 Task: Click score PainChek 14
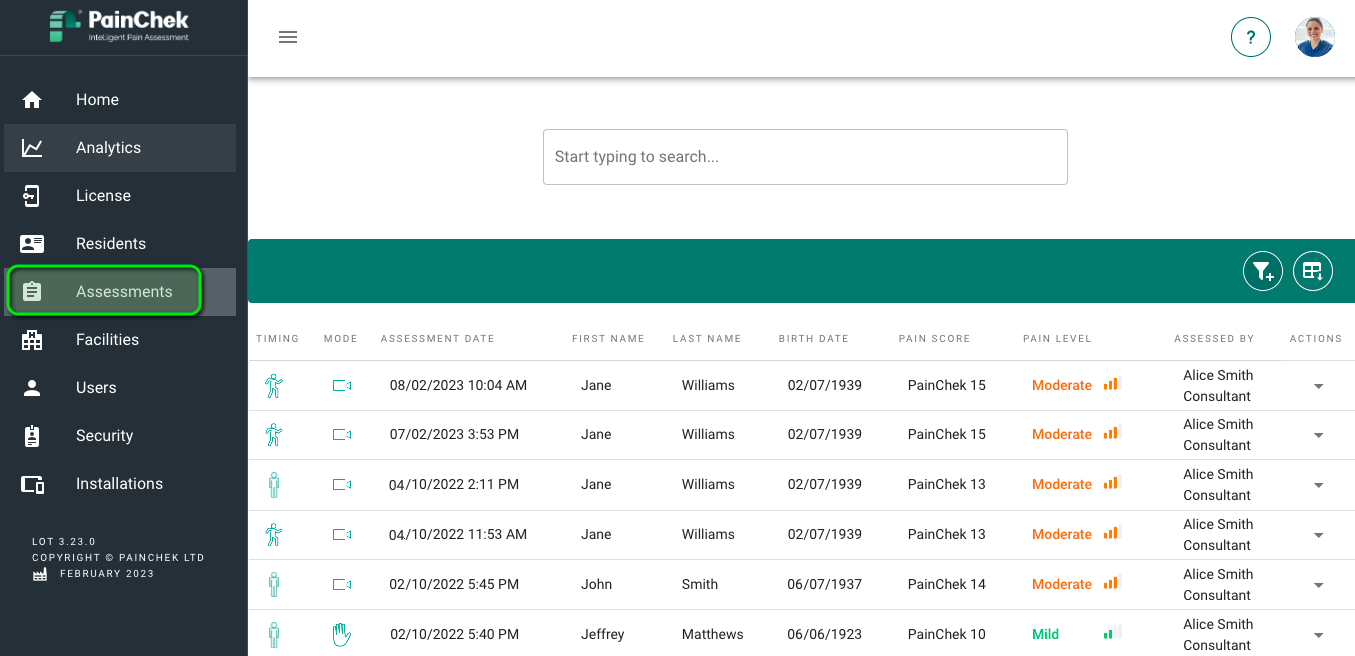pos(946,585)
